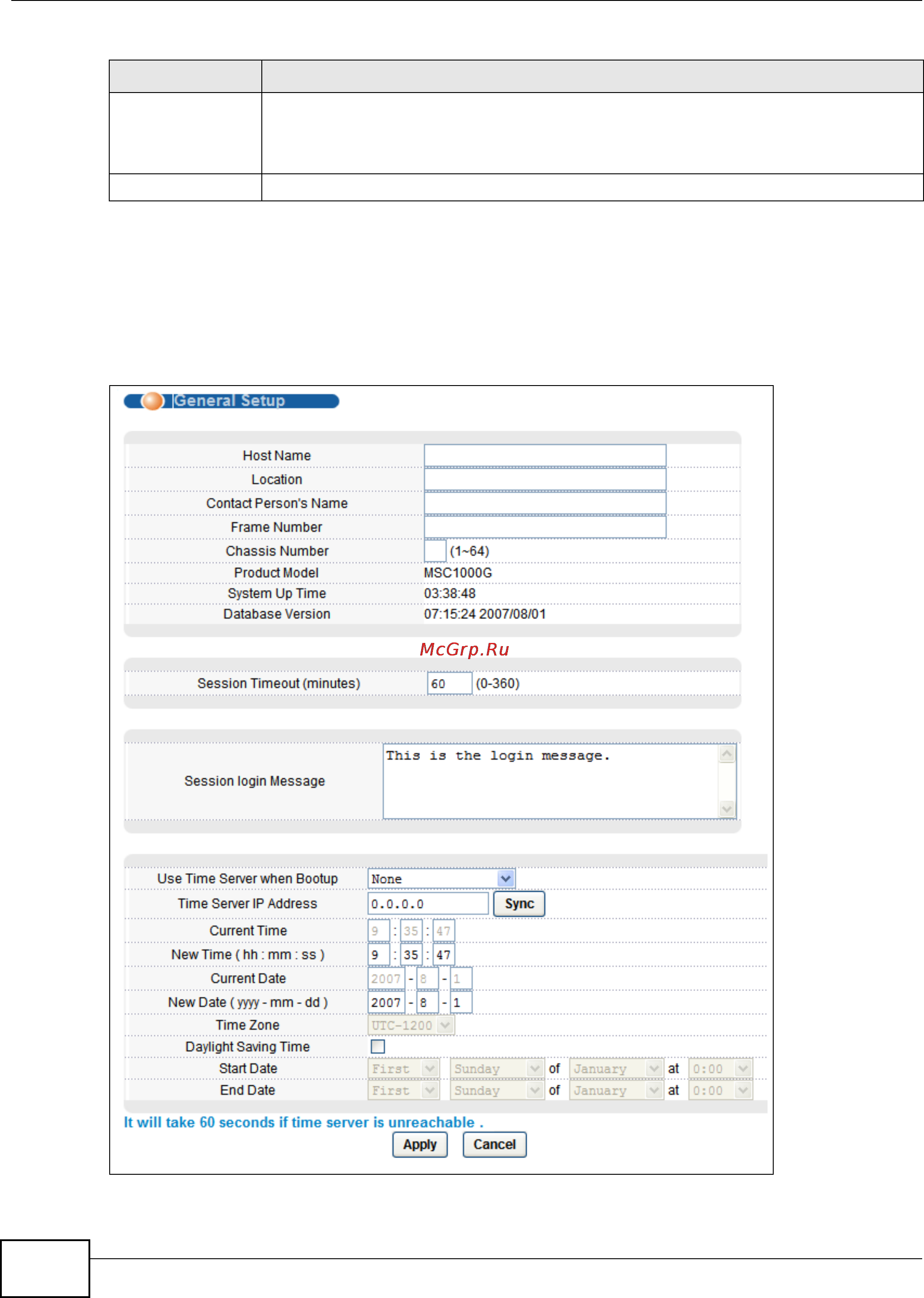This screenshot has width=924, height=1298.
Task: Click the Host Name text field
Action: (544, 455)
